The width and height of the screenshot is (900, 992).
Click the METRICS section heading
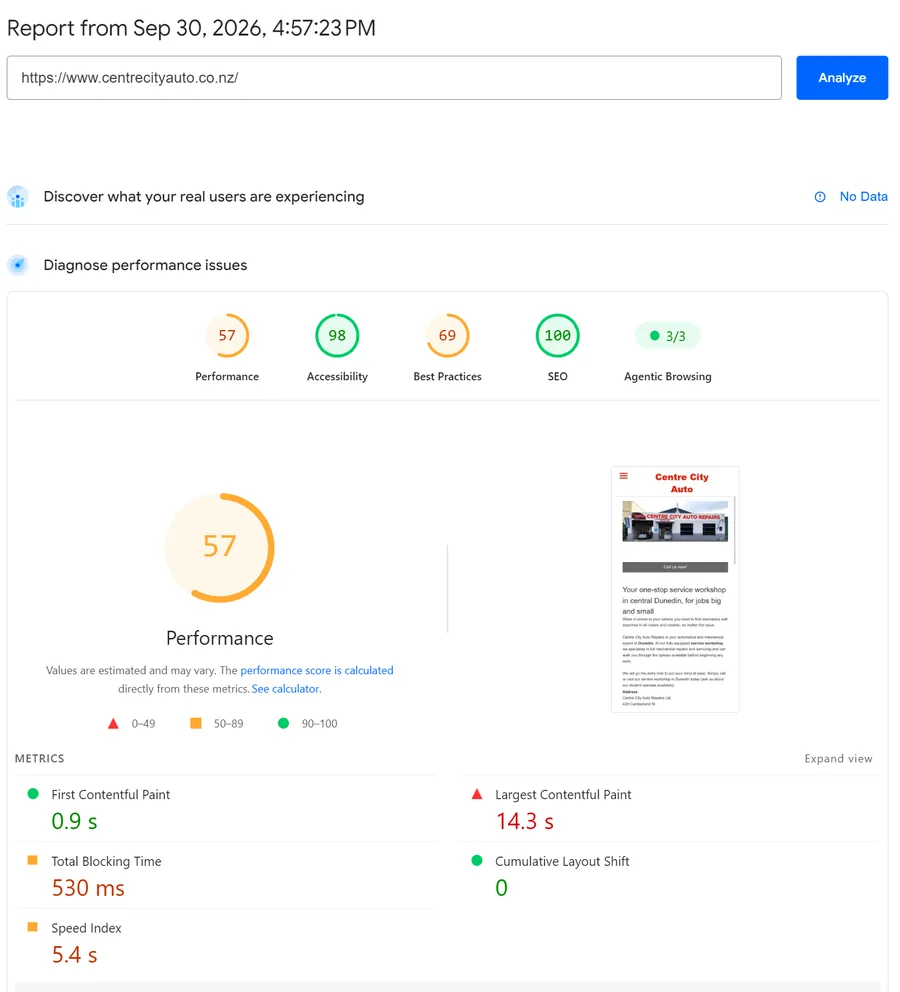click(x=39, y=759)
